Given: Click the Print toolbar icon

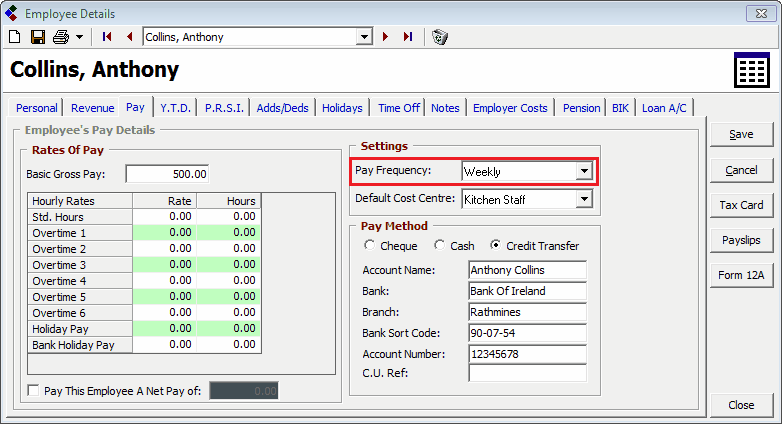Looking at the screenshot, I should 61,37.
